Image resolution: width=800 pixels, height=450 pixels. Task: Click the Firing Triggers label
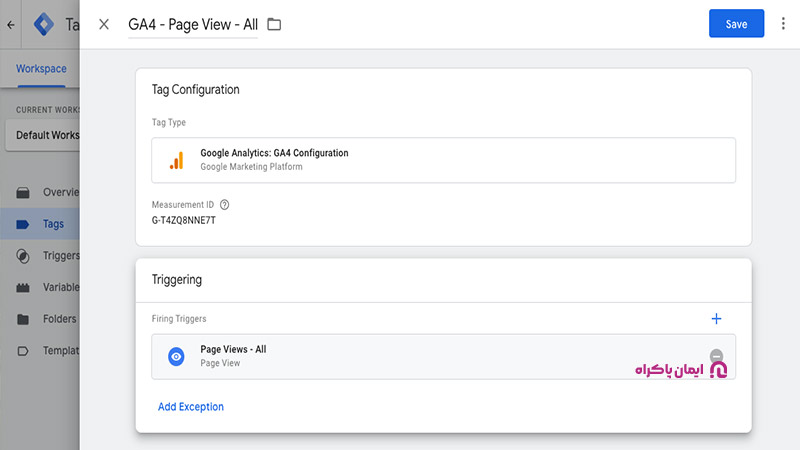179,318
